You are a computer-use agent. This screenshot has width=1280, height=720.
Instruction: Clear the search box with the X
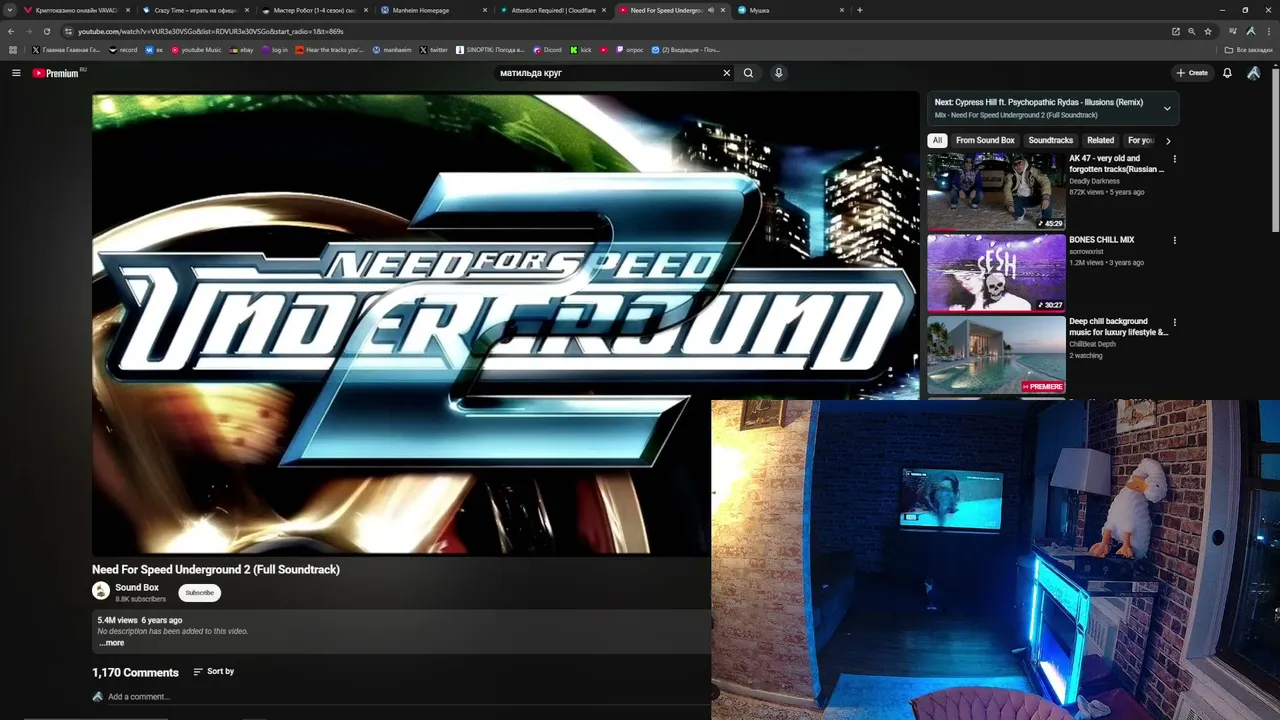coord(727,73)
